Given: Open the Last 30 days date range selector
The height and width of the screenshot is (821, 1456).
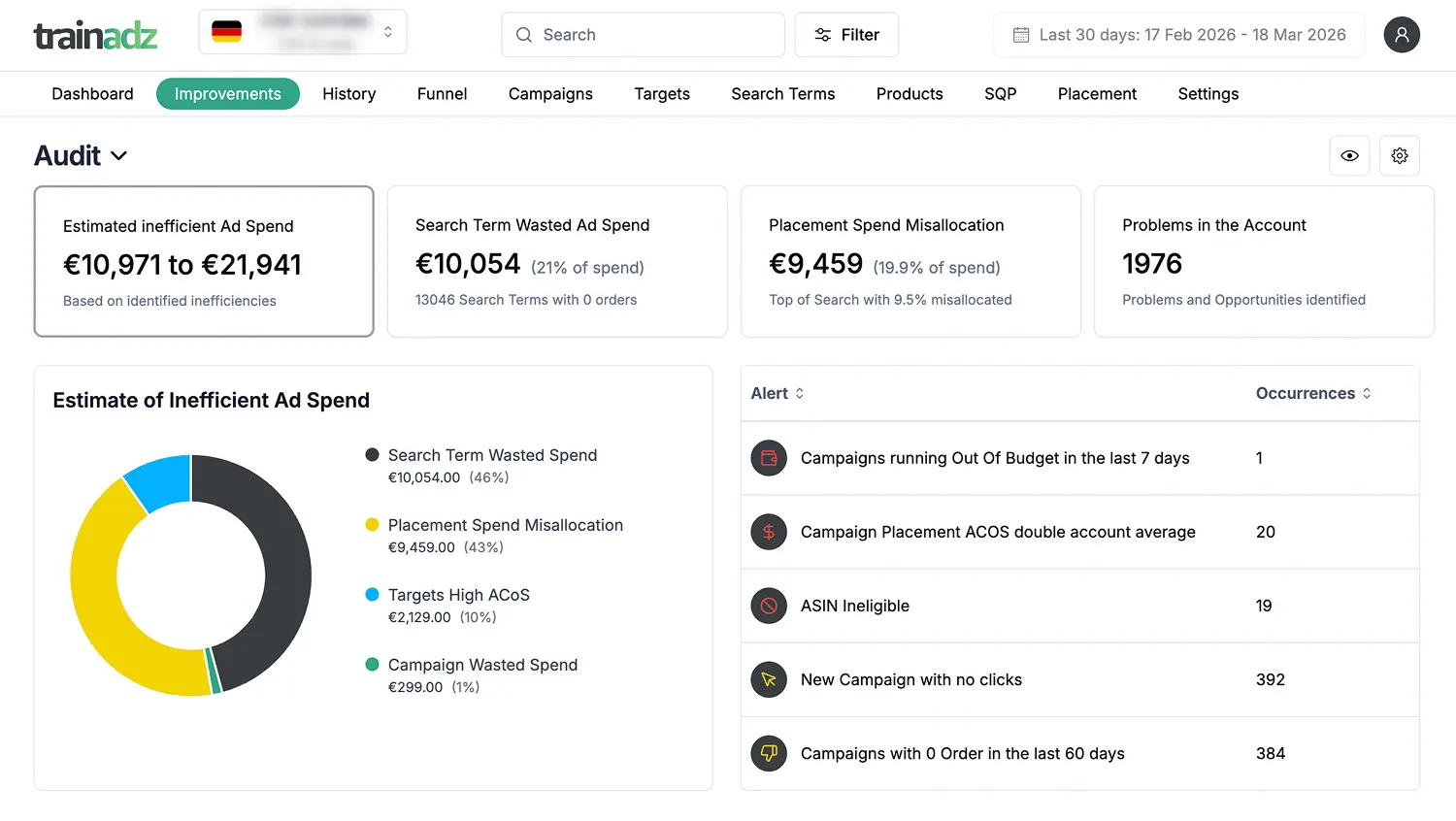Looking at the screenshot, I should coord(1179,34).
